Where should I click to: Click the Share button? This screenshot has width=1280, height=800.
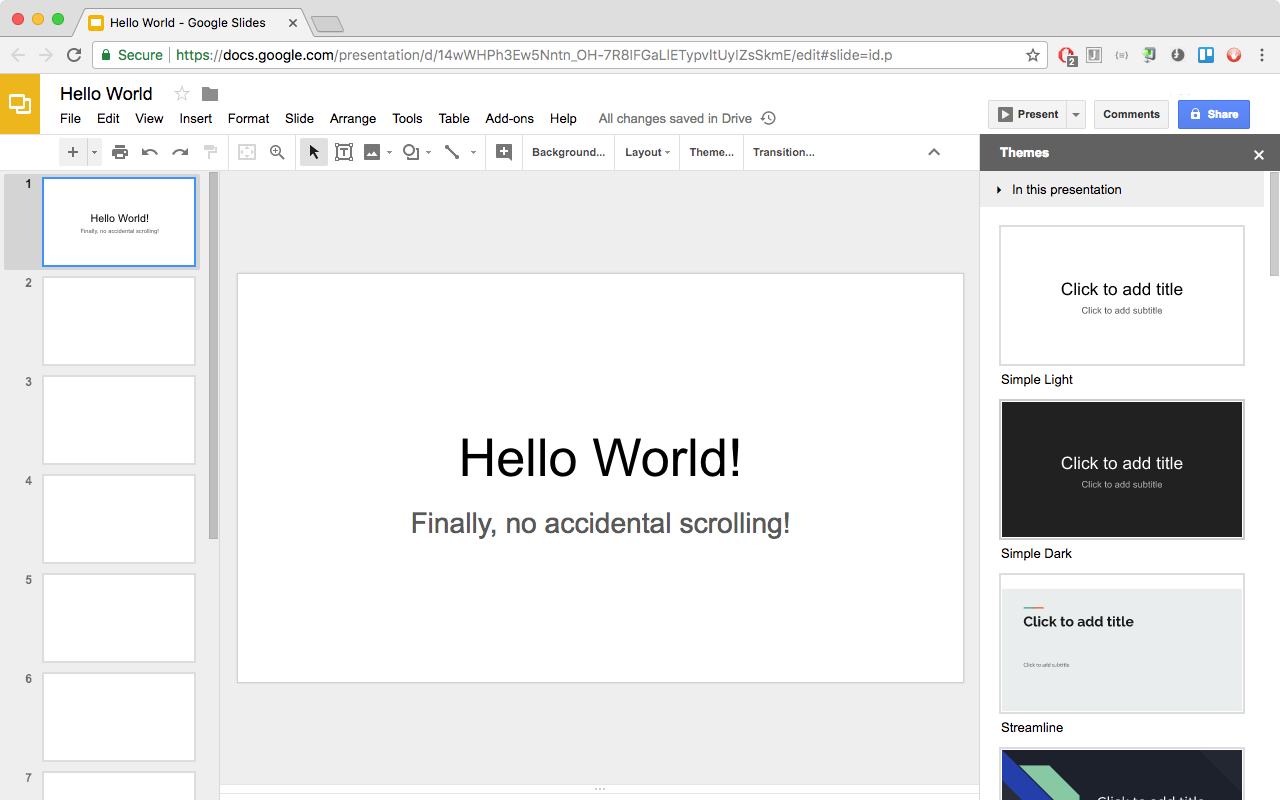1214,114
